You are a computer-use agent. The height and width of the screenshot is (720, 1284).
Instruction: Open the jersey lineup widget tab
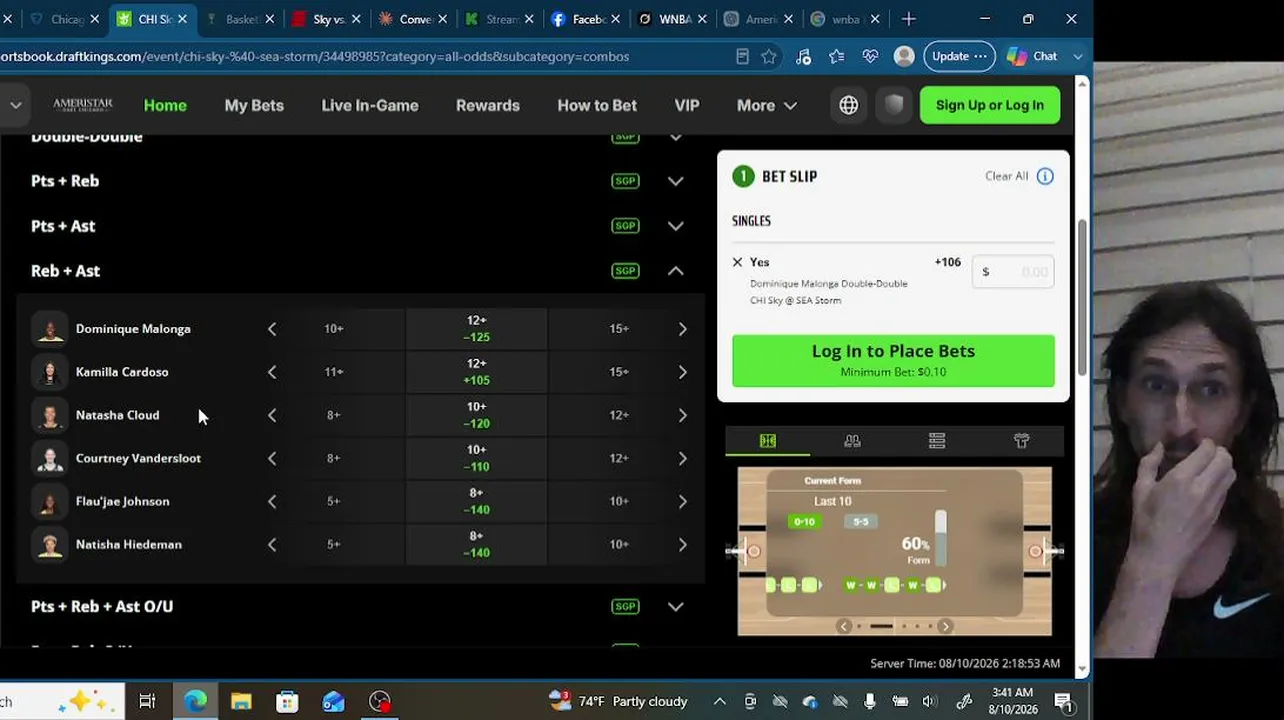[x=1021, y=441]
